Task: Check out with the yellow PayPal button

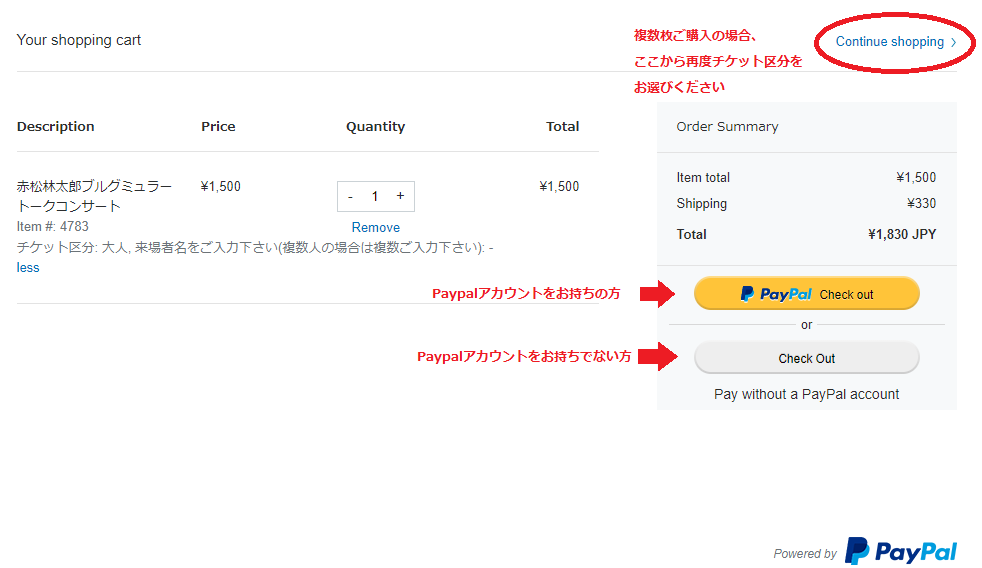Action: (x=807, y=293)
